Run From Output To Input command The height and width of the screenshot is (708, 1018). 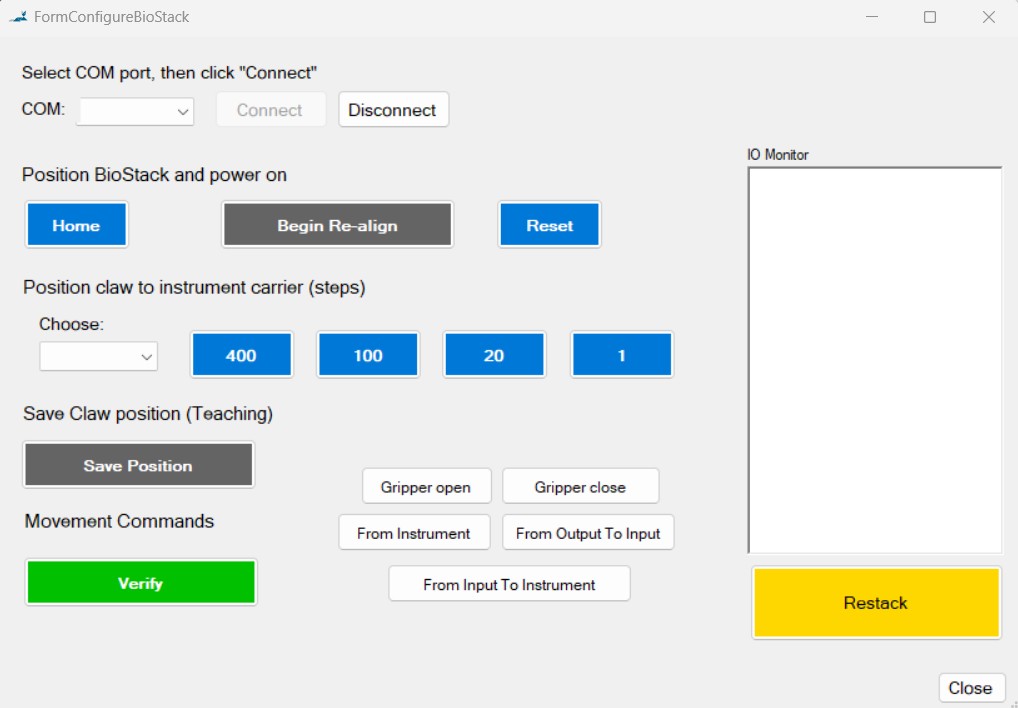pyautogui.click(x=588, y=532)
